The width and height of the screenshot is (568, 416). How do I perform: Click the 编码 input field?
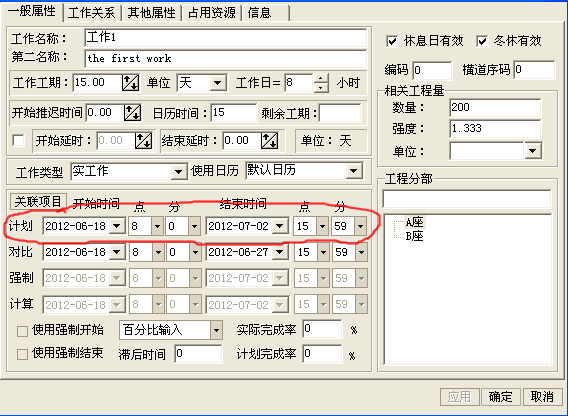[432, 70]
